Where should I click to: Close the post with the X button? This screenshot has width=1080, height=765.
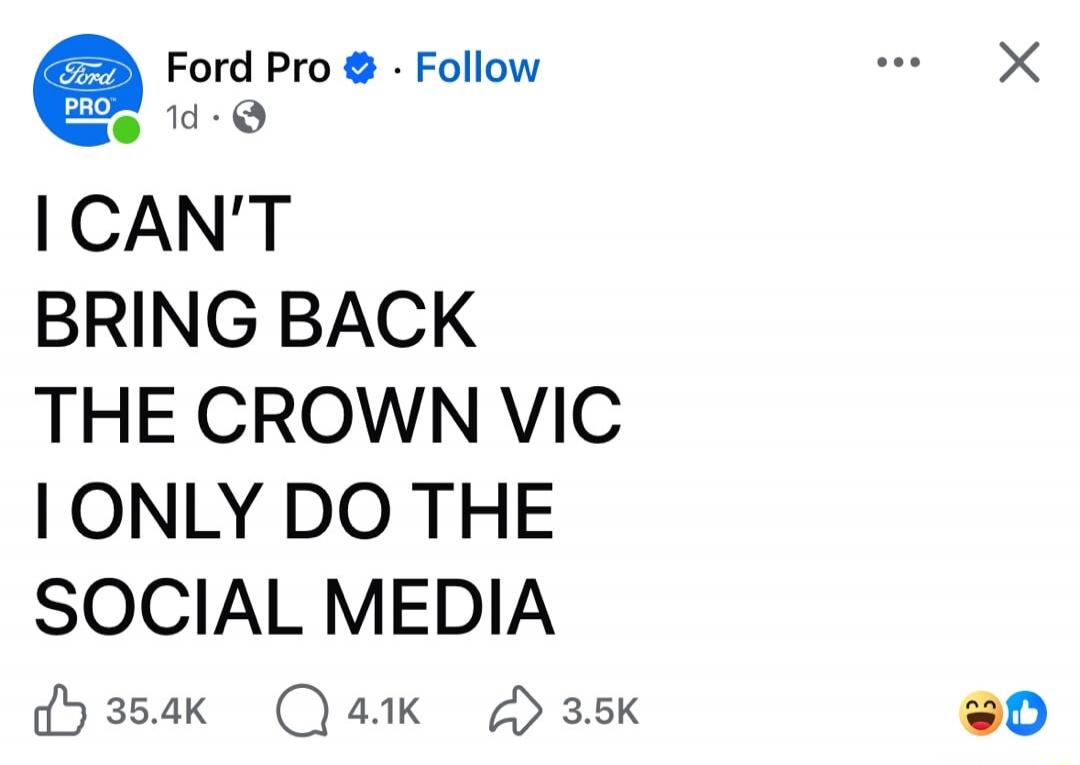coord(1019,60)
